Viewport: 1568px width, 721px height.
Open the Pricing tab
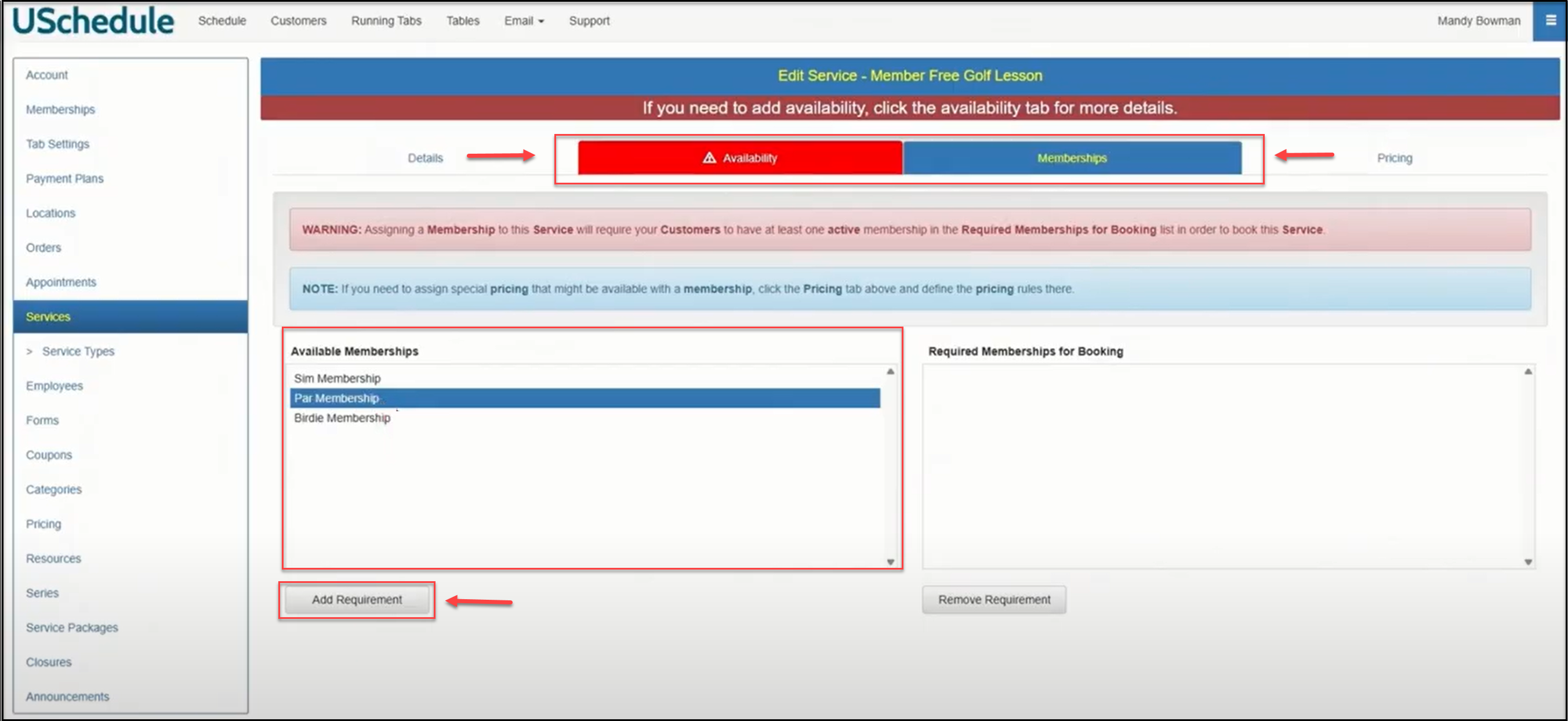(x=1394, y=158)
